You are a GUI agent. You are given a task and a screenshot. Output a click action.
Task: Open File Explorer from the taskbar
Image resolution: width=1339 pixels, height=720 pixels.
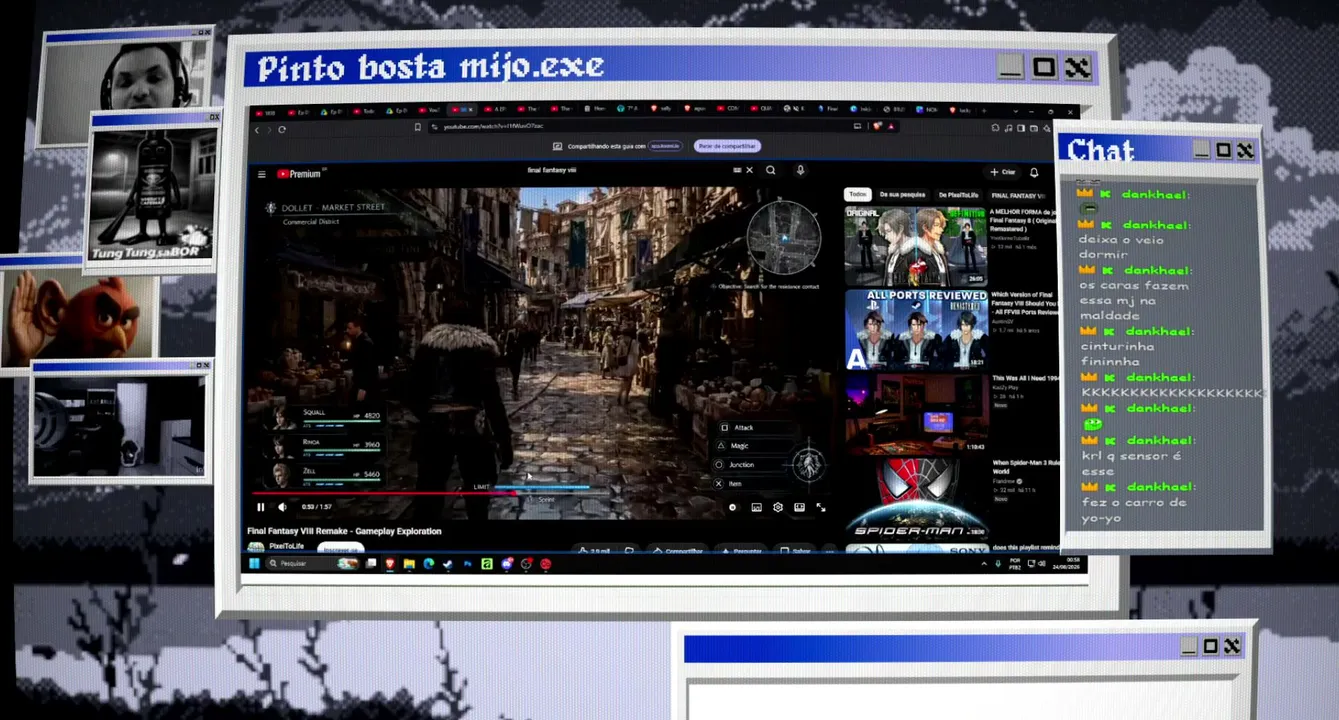[x=409, y=564]
